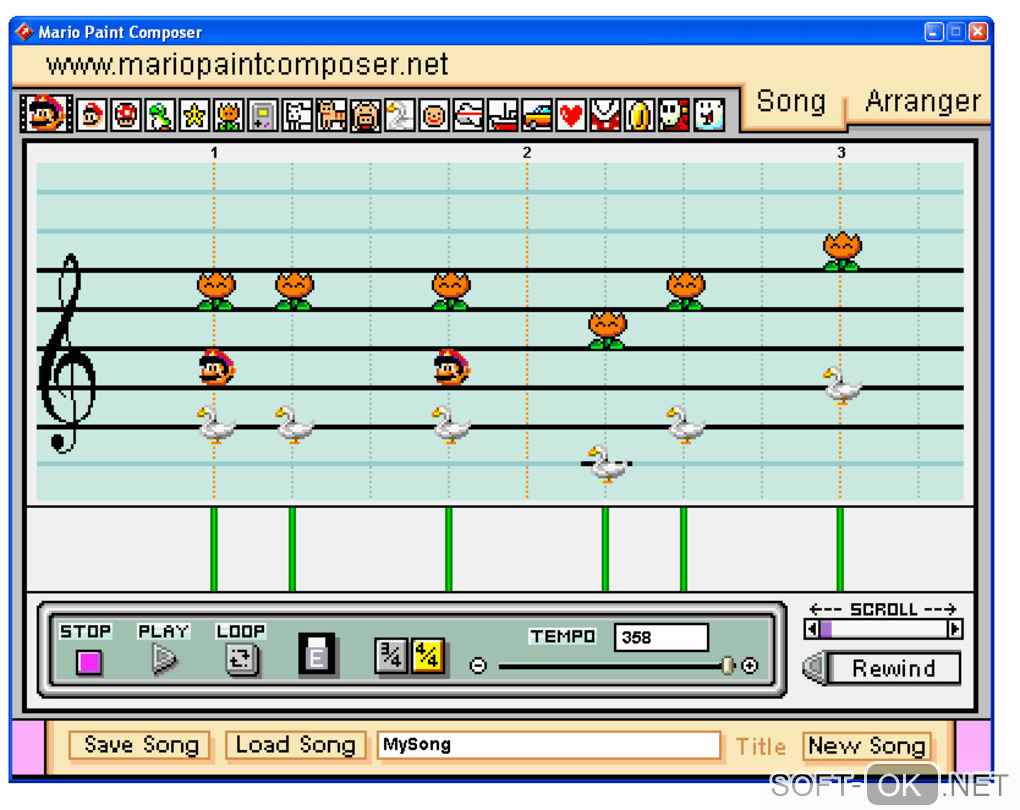Click the measure 2 marker

pyautogui.click(x=527, y=153)
